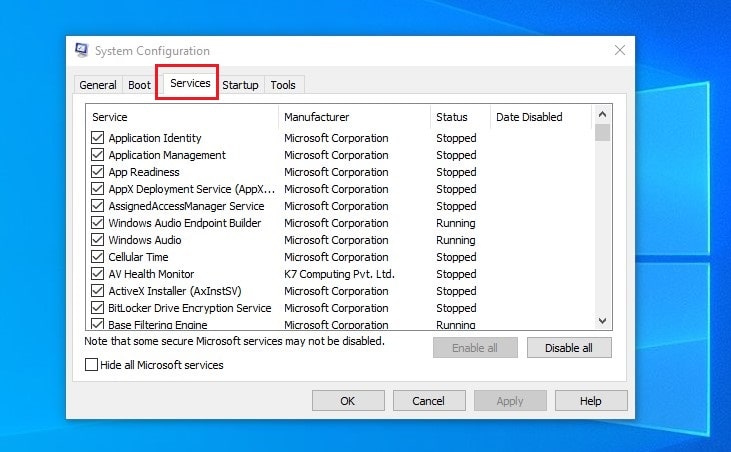The image size is (731, 452).
Task: Click the Apply button
Action: (x=510, y=401)
